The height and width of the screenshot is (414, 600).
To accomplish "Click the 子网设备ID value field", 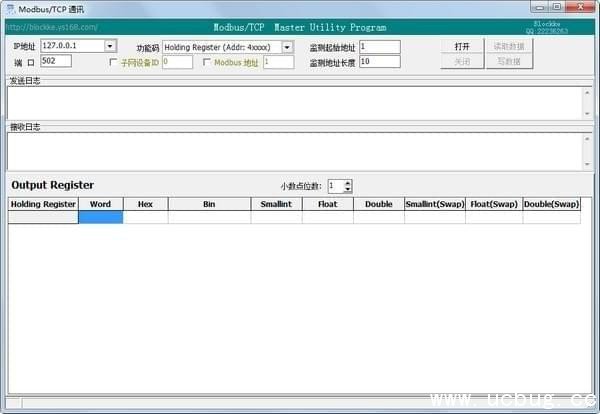I will pos(177,62).
